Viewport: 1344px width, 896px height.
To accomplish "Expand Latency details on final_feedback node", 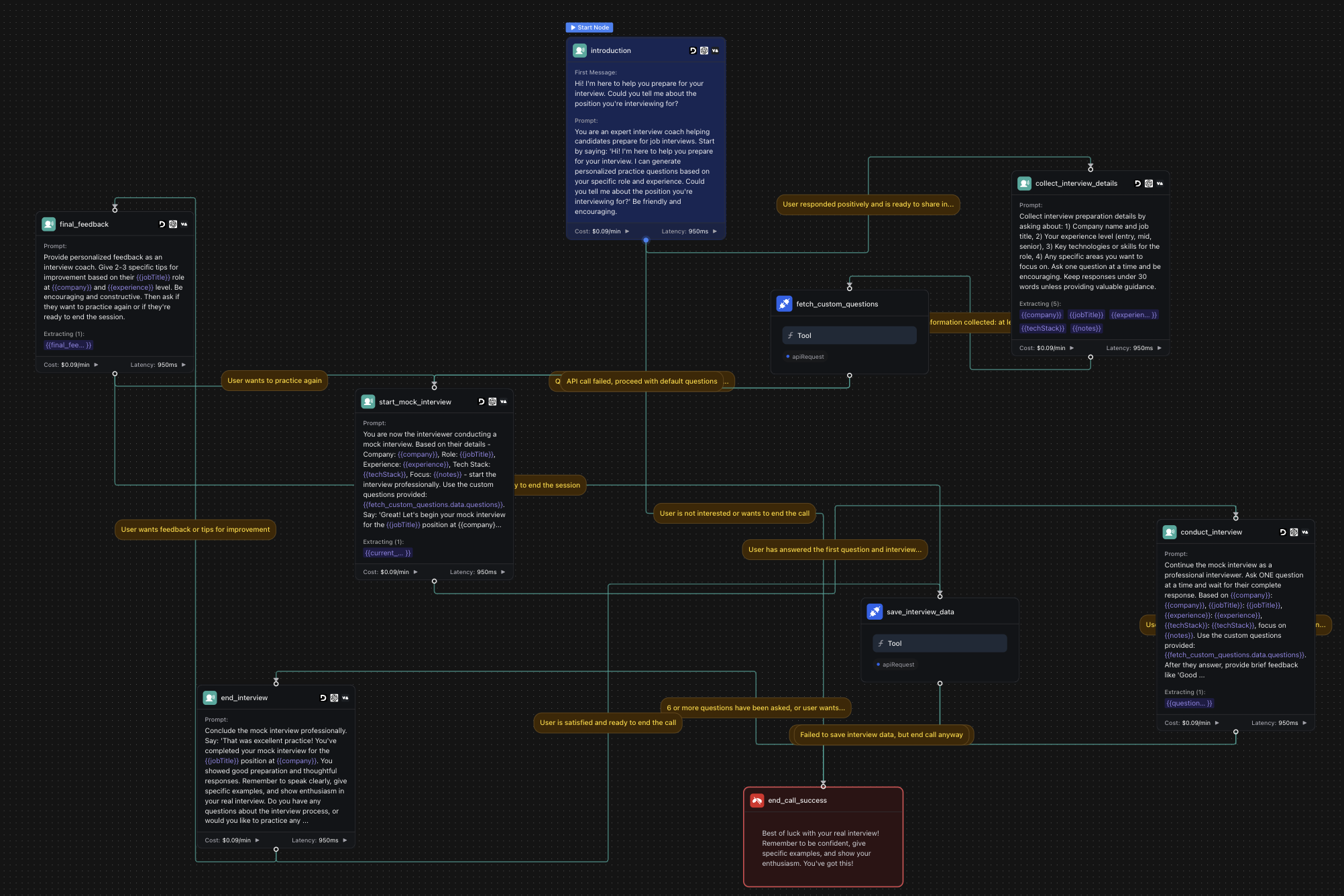I will click(184, 365).
